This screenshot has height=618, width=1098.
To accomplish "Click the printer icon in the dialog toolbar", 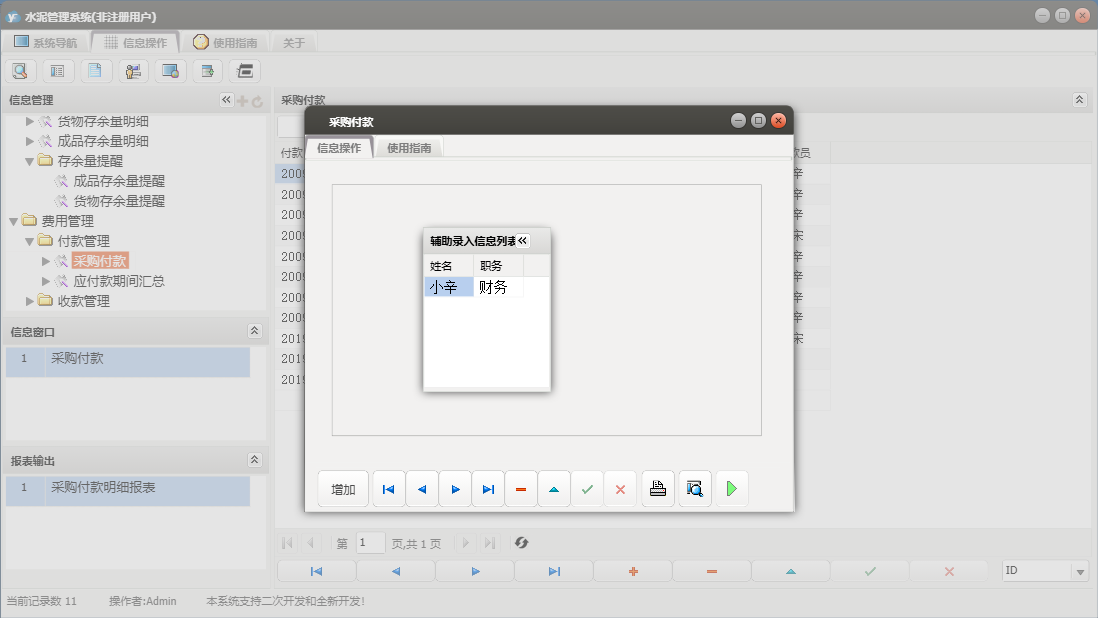I will (657, 489).
